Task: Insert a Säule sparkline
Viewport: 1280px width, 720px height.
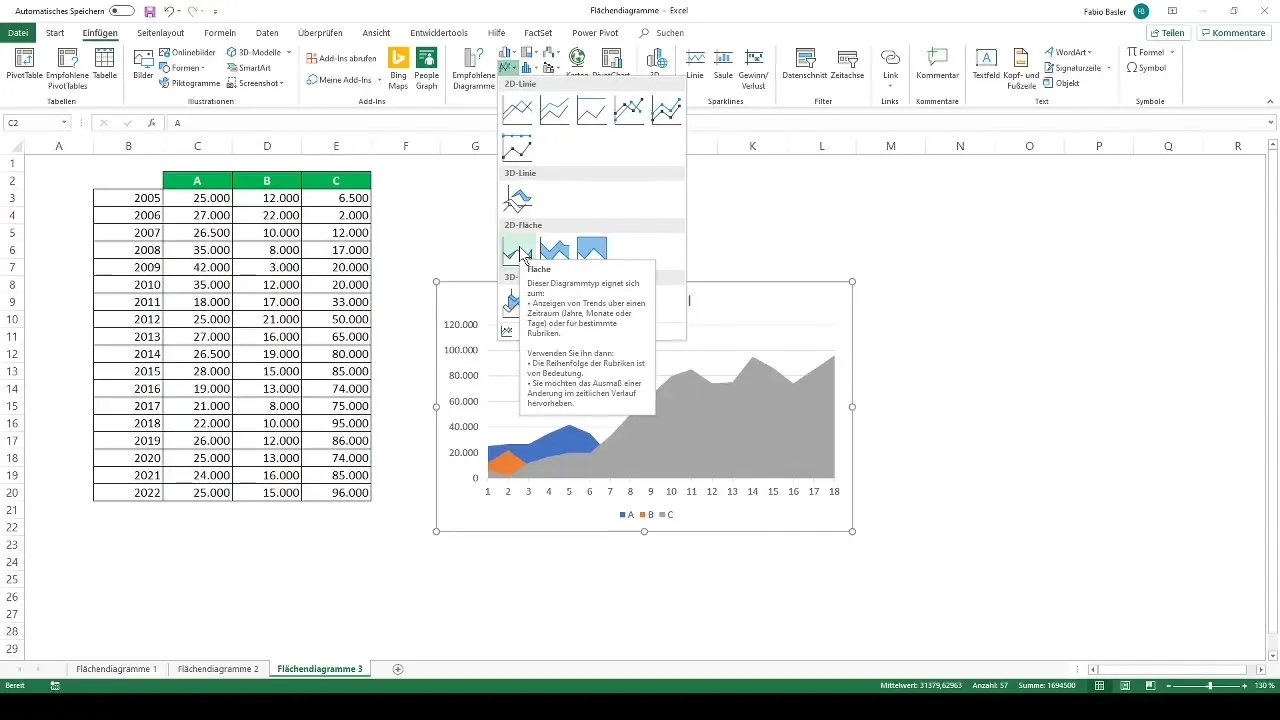Action: pyautogui.click(x=723, y=65)
